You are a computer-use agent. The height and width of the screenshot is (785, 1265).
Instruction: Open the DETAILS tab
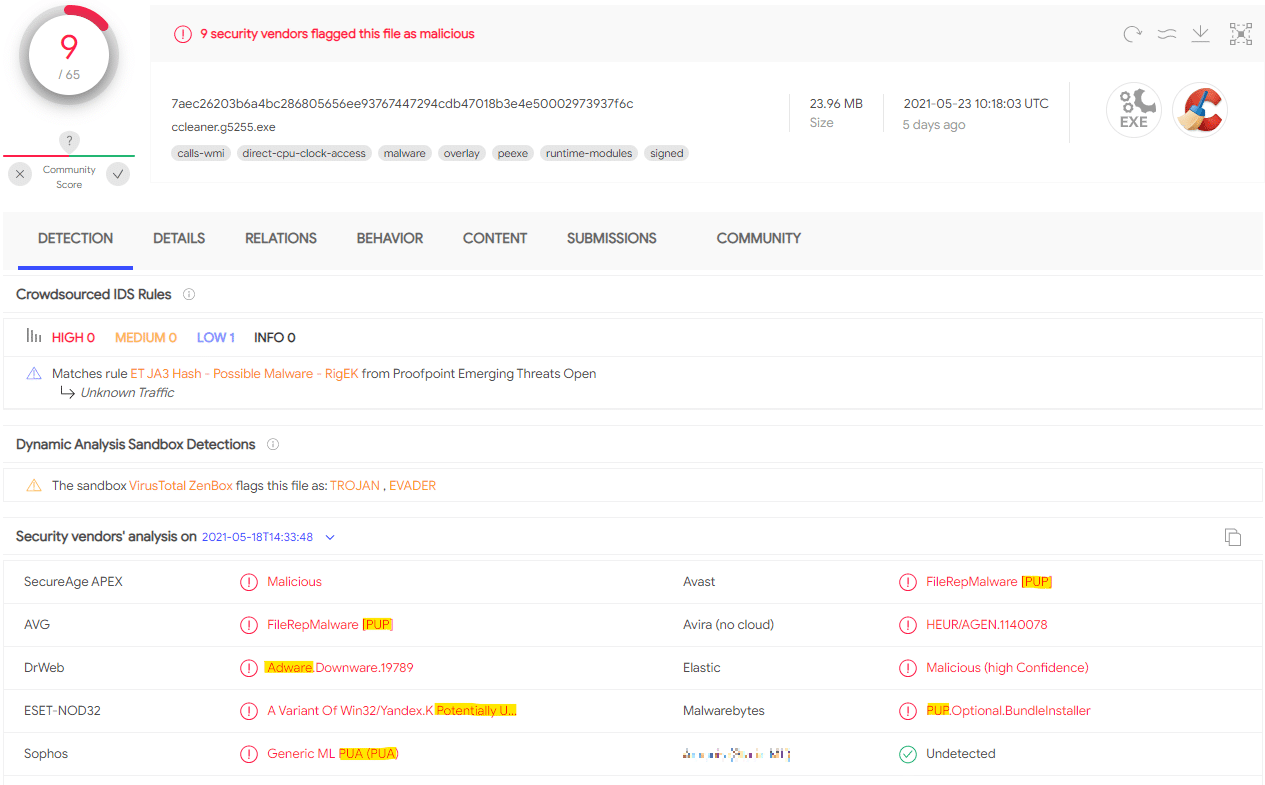tap(179, 238)
